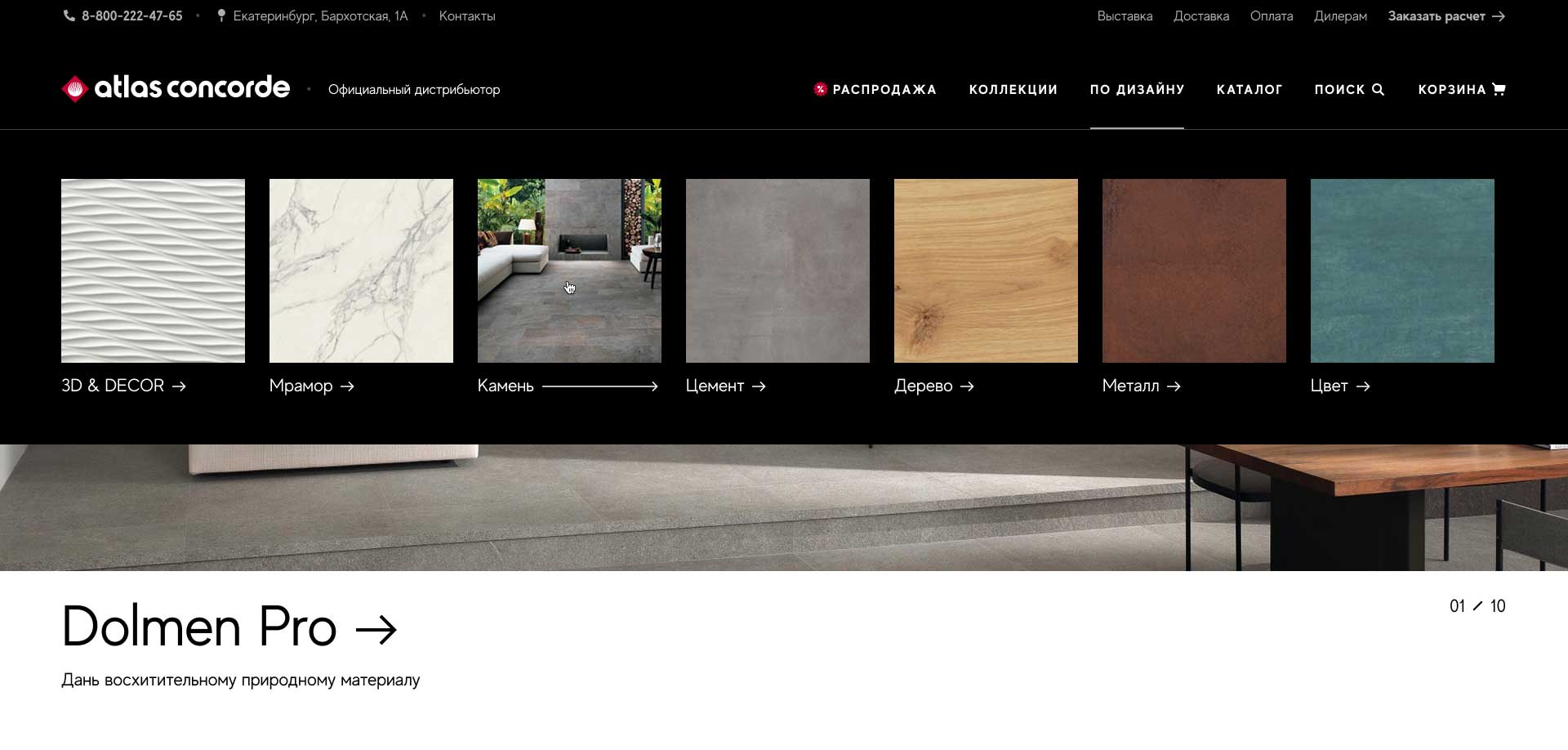The image size is (1568, 750).
Task: Click arrow next to Dolmen Pro
Action: tap(376, 629)
